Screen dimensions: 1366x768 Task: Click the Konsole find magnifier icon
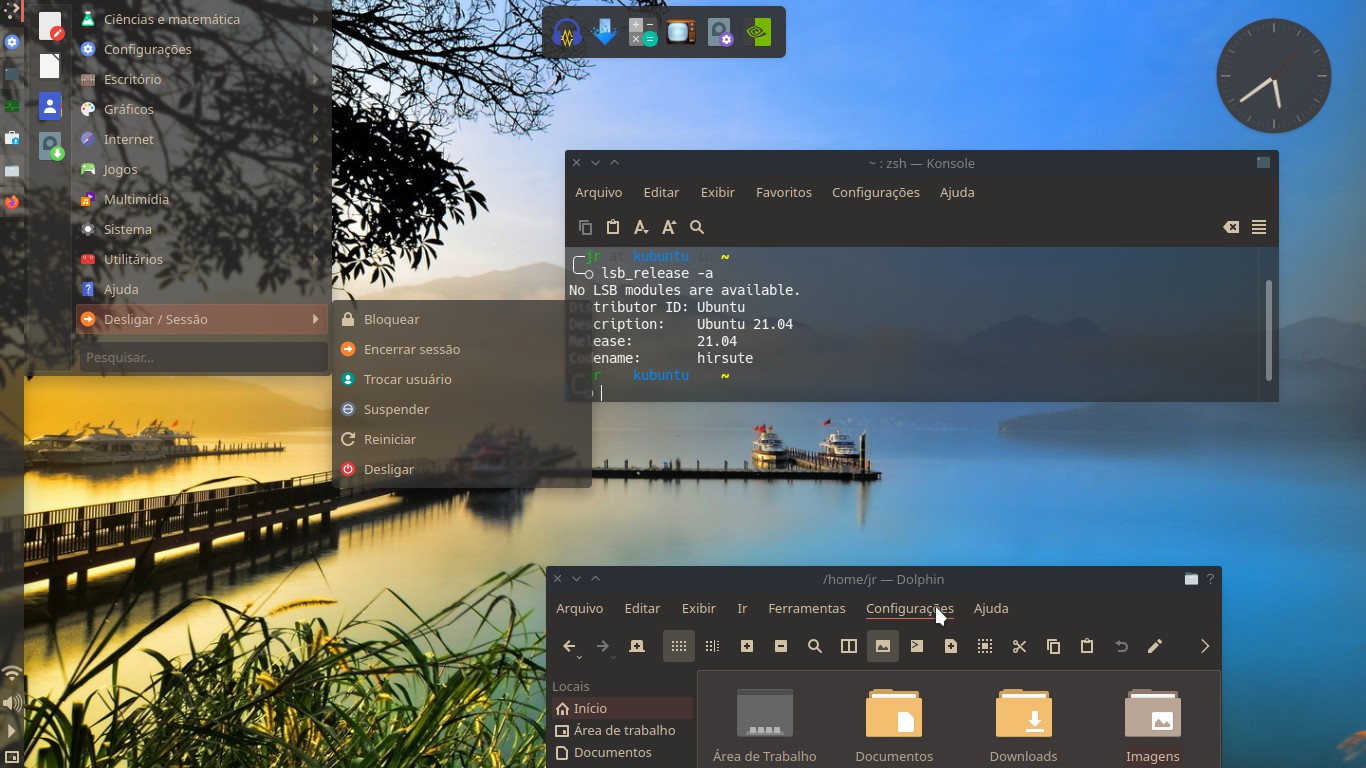[x=697, y=227]
